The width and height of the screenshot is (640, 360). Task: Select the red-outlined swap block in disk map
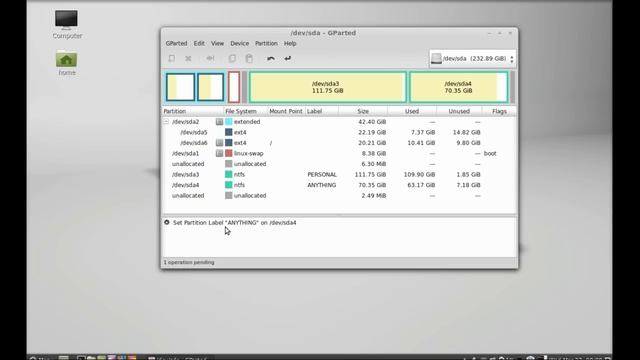[234, 87]
